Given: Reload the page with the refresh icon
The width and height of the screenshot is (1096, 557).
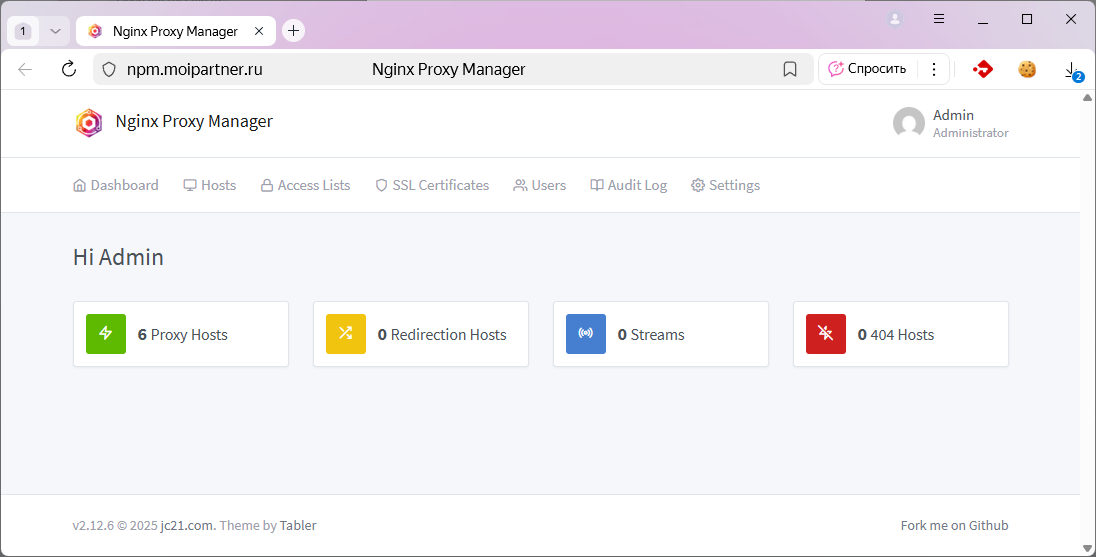Looking at the screenshot, I should point(69,69).
